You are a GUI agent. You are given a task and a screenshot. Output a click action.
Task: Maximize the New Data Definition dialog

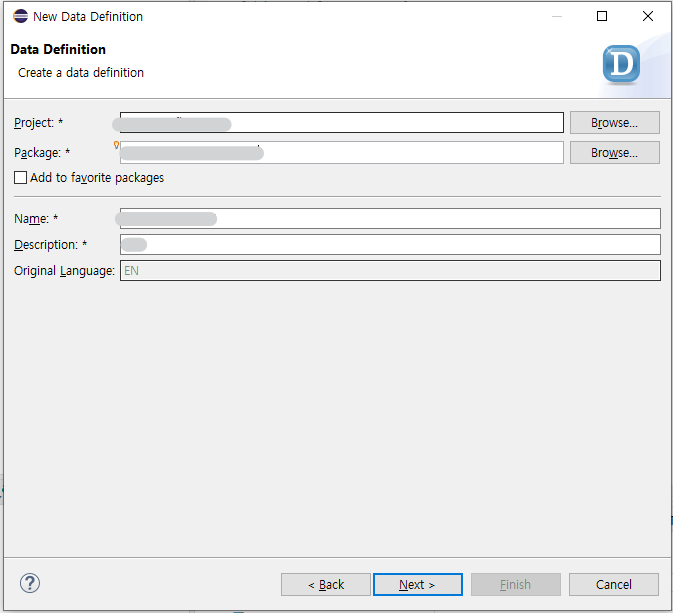coord(602,16)
